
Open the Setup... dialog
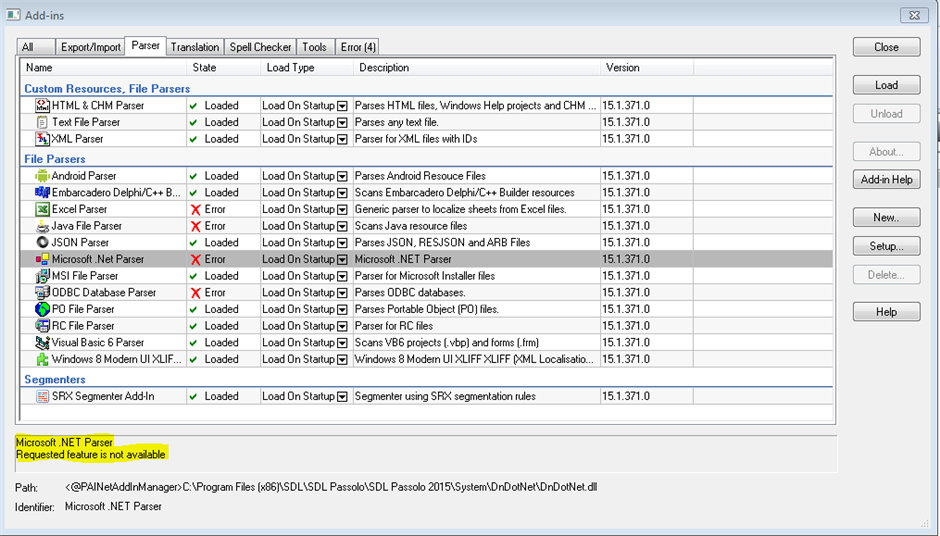(x=886, y=246)
